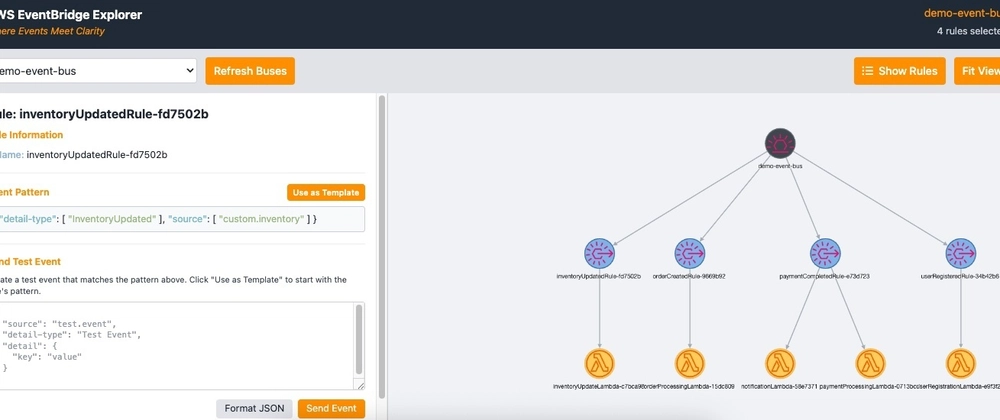Click the Show Rules button
The height and width of the screenshot is (420, 1000).
point(898,71)
